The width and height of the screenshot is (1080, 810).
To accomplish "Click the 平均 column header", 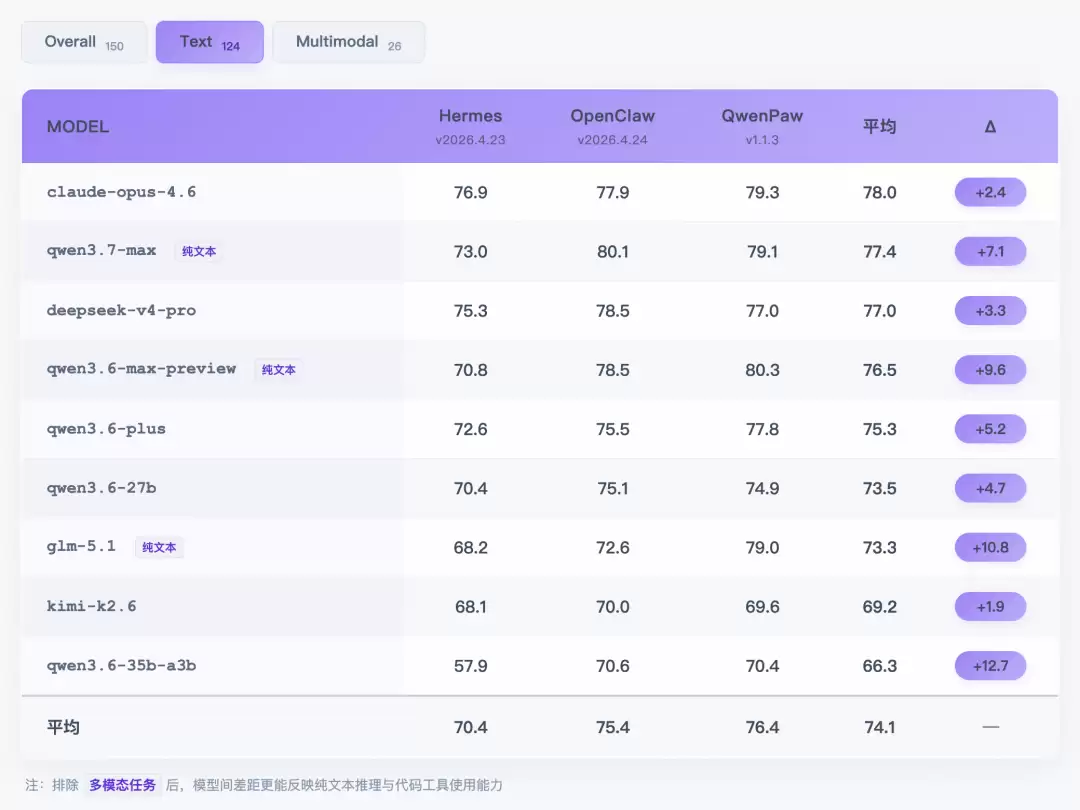I will coord(880,127).
